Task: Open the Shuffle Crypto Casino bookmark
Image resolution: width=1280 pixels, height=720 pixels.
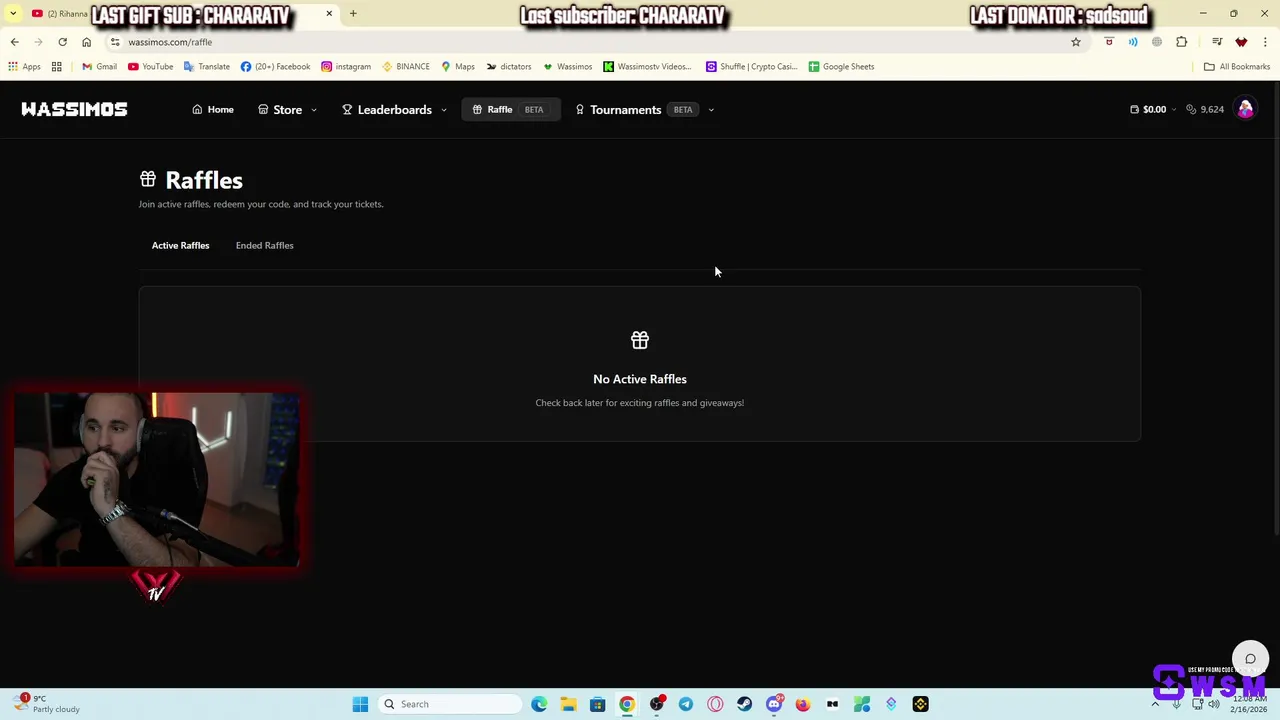Action: (752, 66)
